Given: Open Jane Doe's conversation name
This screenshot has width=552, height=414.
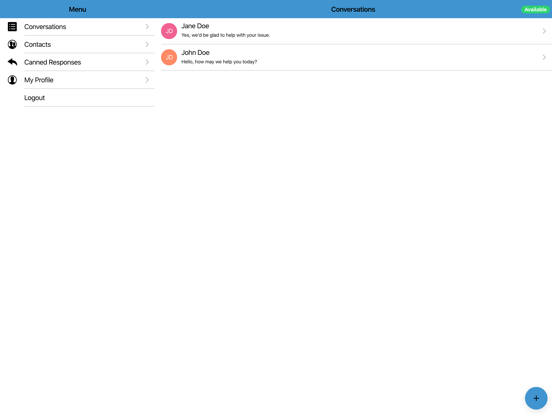Looking at the screenshot, I should 195,26.
